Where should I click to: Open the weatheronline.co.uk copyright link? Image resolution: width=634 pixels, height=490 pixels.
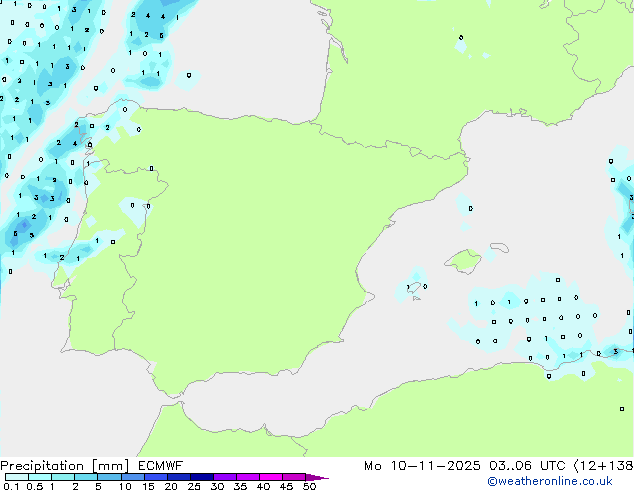click(550, 481)
